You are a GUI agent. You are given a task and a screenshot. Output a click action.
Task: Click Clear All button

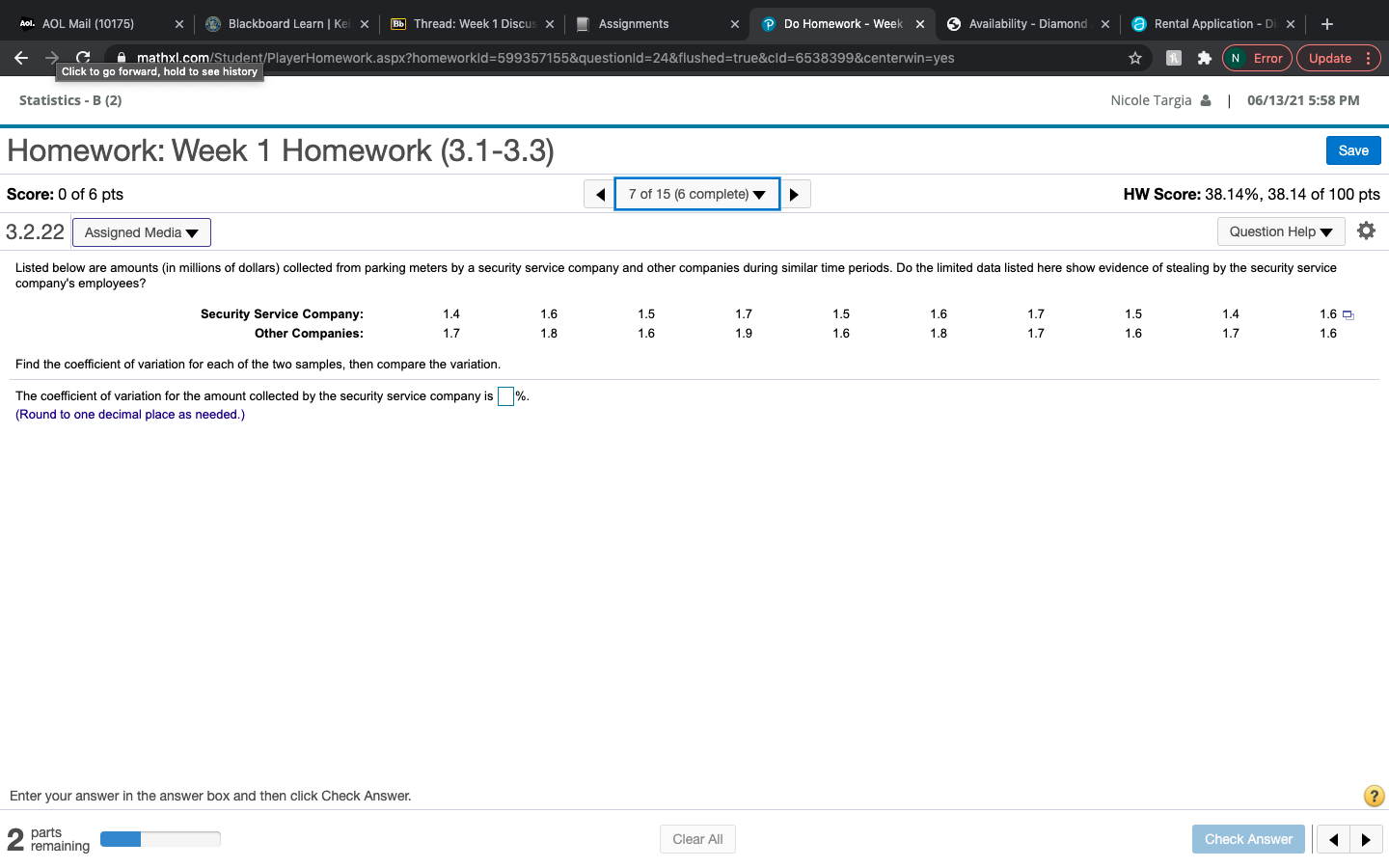tap(697, 839)
